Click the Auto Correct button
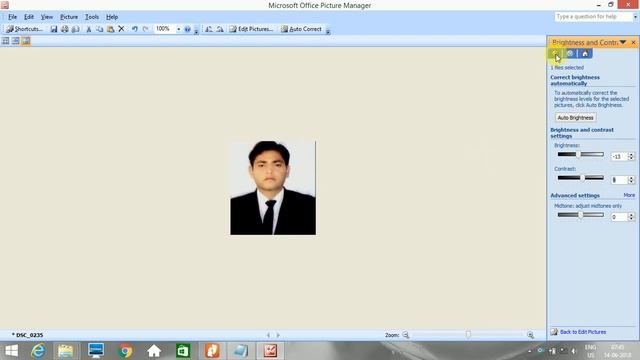 coord(301,29)
